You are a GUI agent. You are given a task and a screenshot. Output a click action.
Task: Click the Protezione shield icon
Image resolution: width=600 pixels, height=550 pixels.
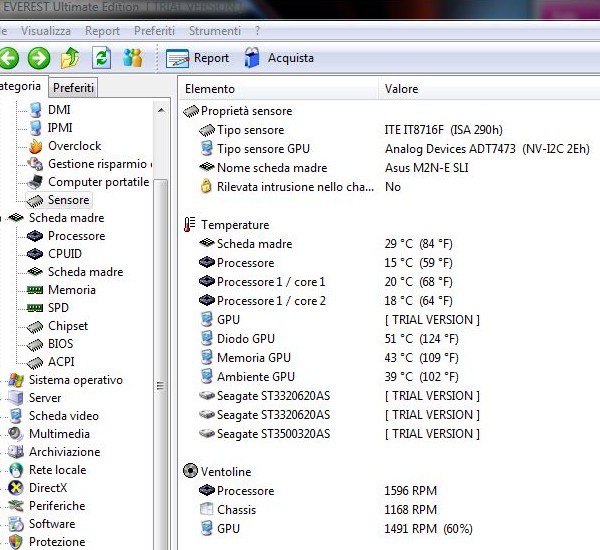point(16,542)
